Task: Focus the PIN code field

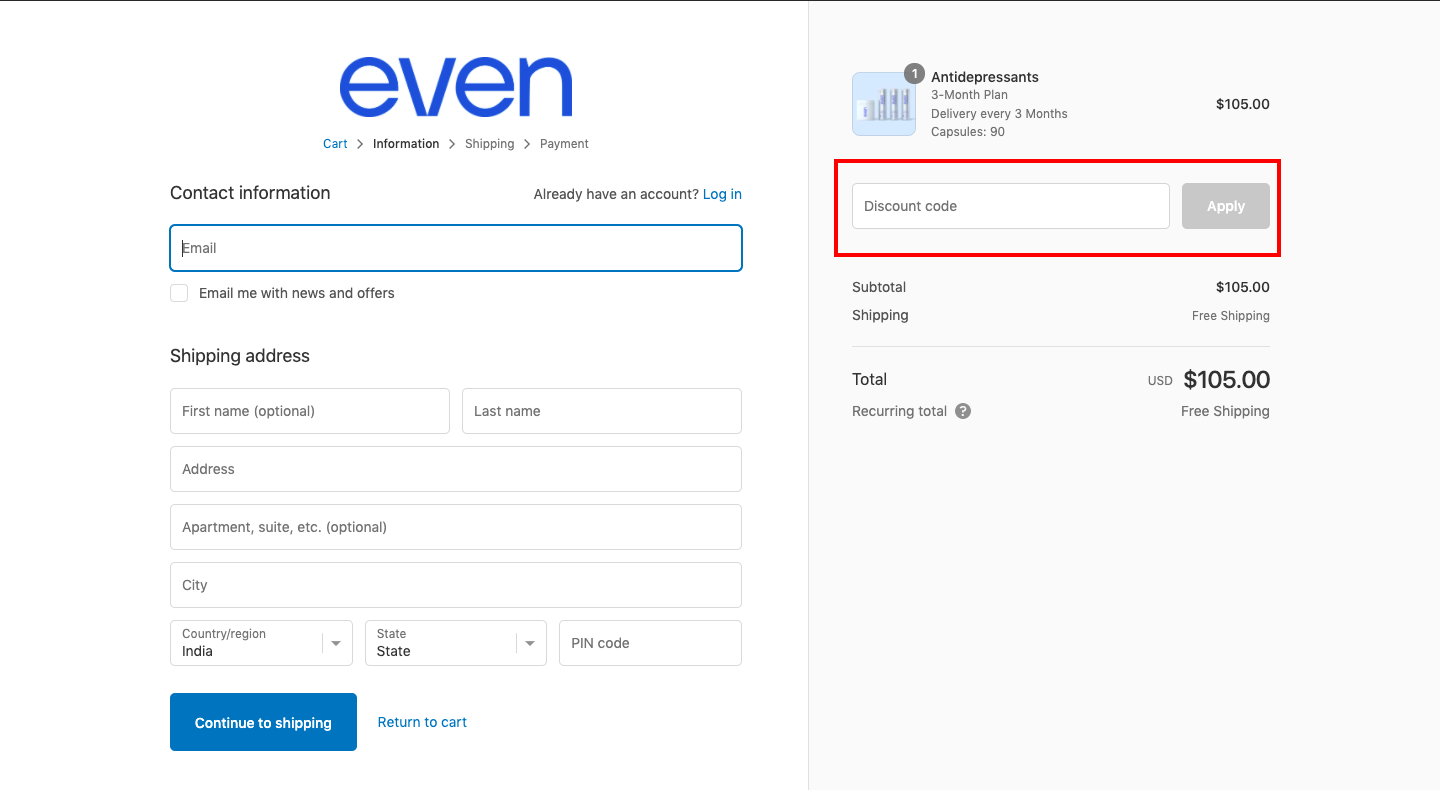Action: 650,643
